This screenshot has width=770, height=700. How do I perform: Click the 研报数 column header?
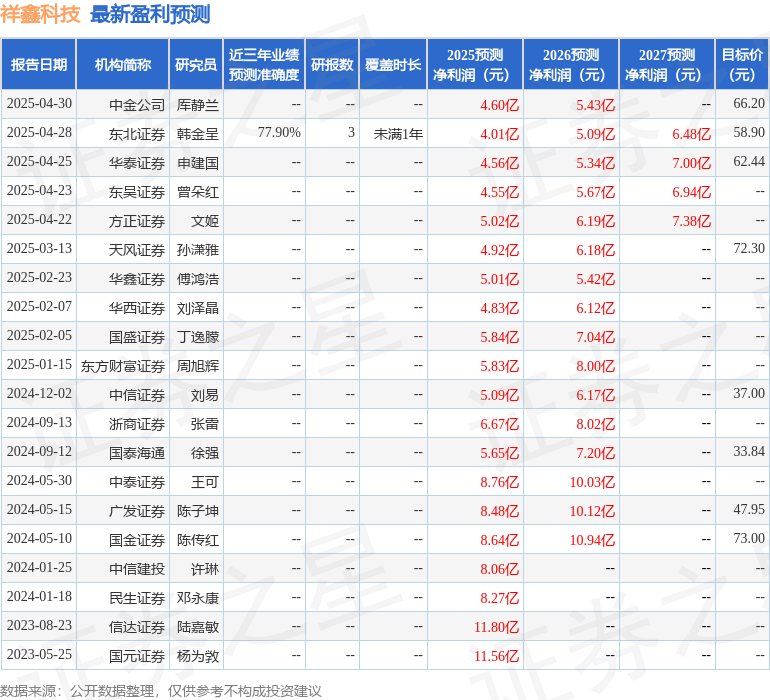coord(332,64)
